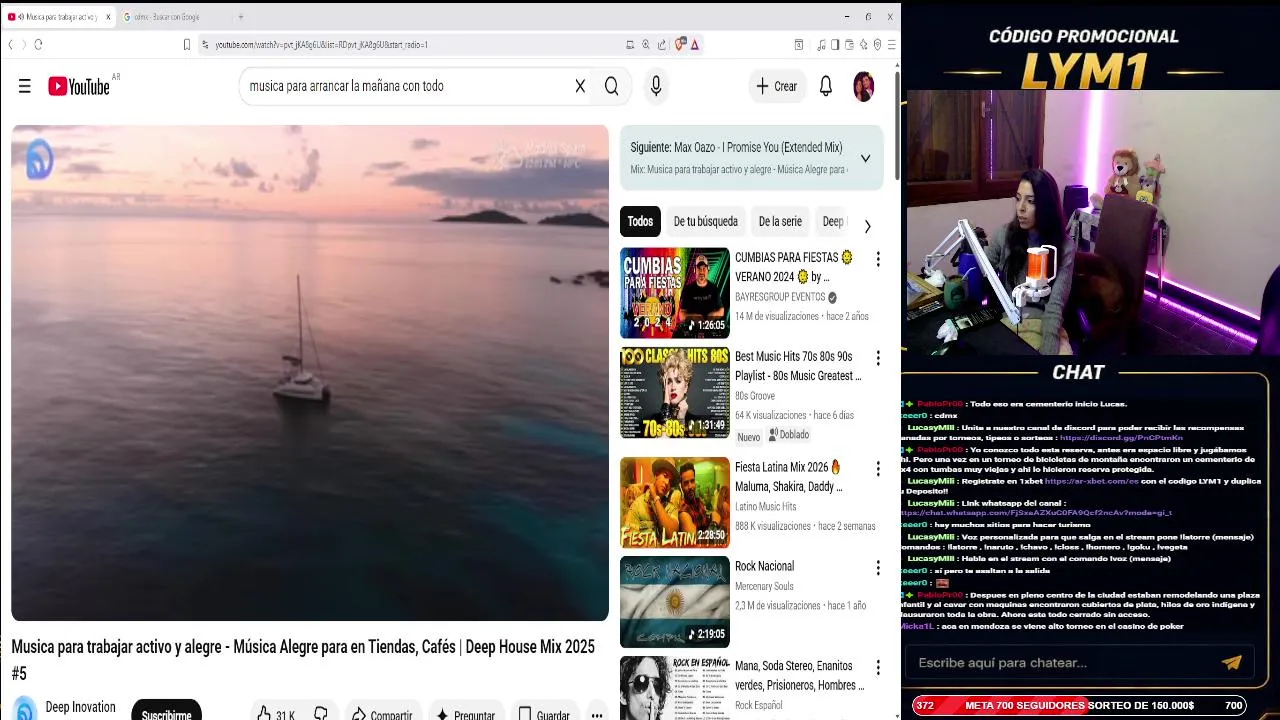This screenshot has height=720, width=1280.
Task: Go forward with the browser forward arrow
Action: tap(22, 44)
